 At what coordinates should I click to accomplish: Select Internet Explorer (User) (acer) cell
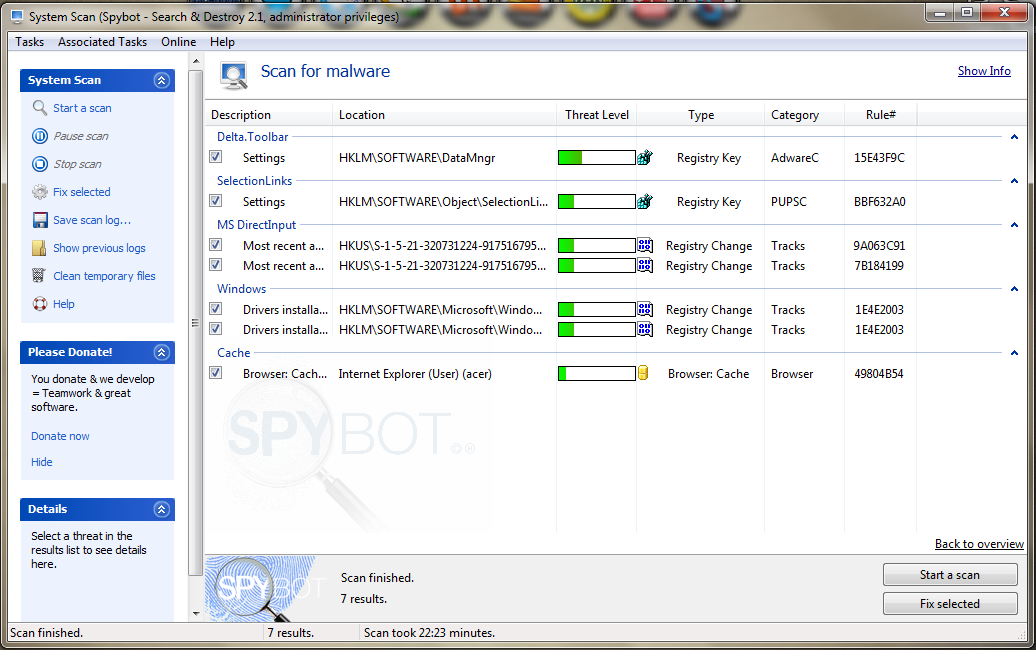coord(415,374)
